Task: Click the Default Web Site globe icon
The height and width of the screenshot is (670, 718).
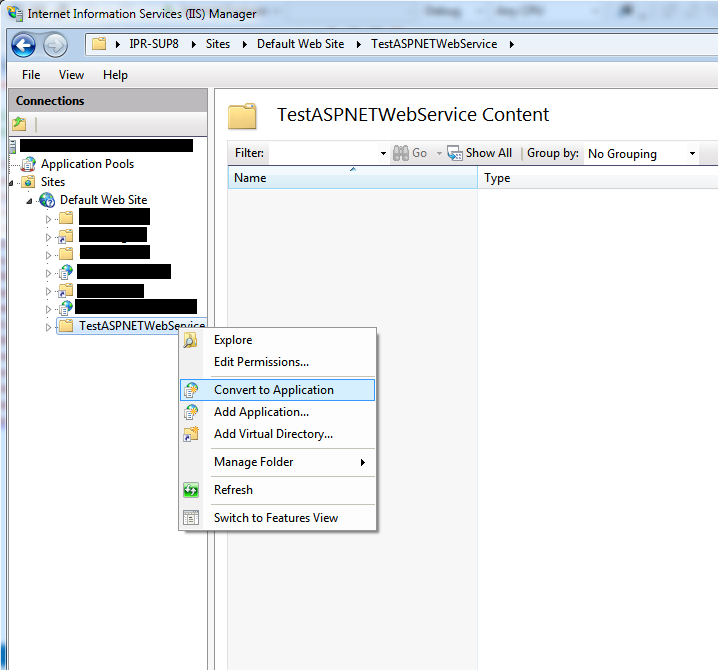Action: pos(47,200)
